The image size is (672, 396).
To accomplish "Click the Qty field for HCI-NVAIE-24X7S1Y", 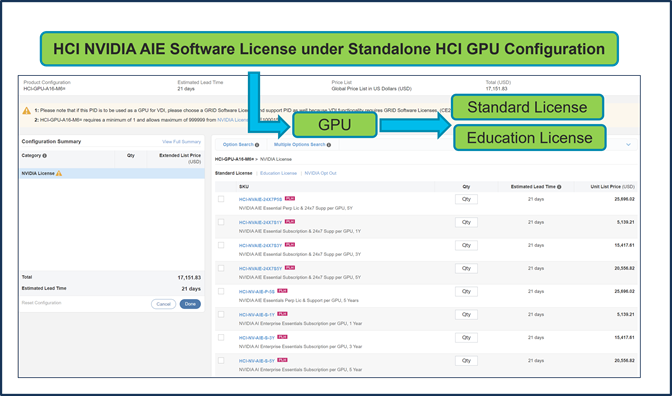I will 466,222.
